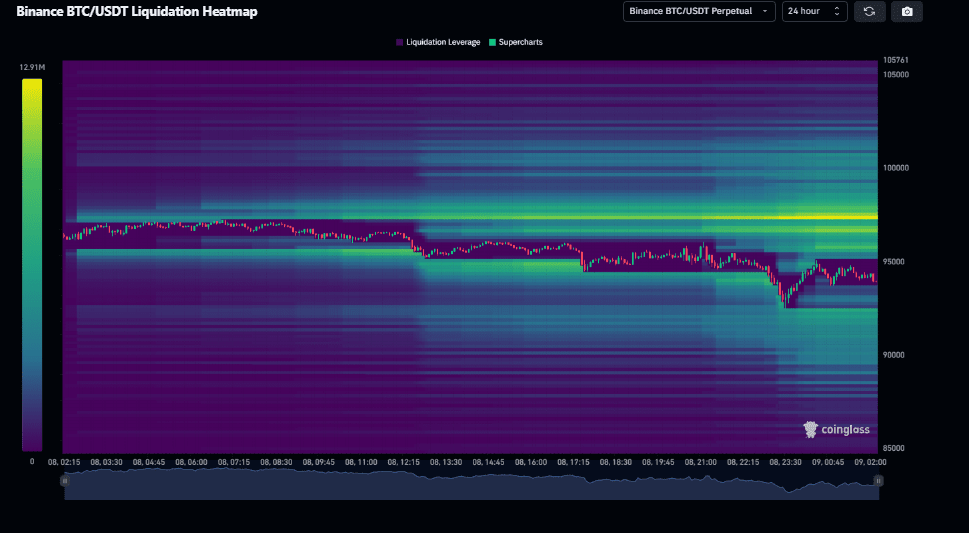
Task: Click the Binance BTC/USDT Liquidation Heatmap title
Action: pos(136,12)
